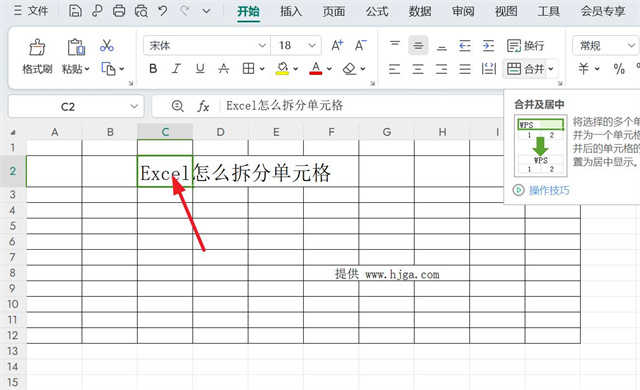
Task: Click the select all corner triangle
Action: point(13,132)
